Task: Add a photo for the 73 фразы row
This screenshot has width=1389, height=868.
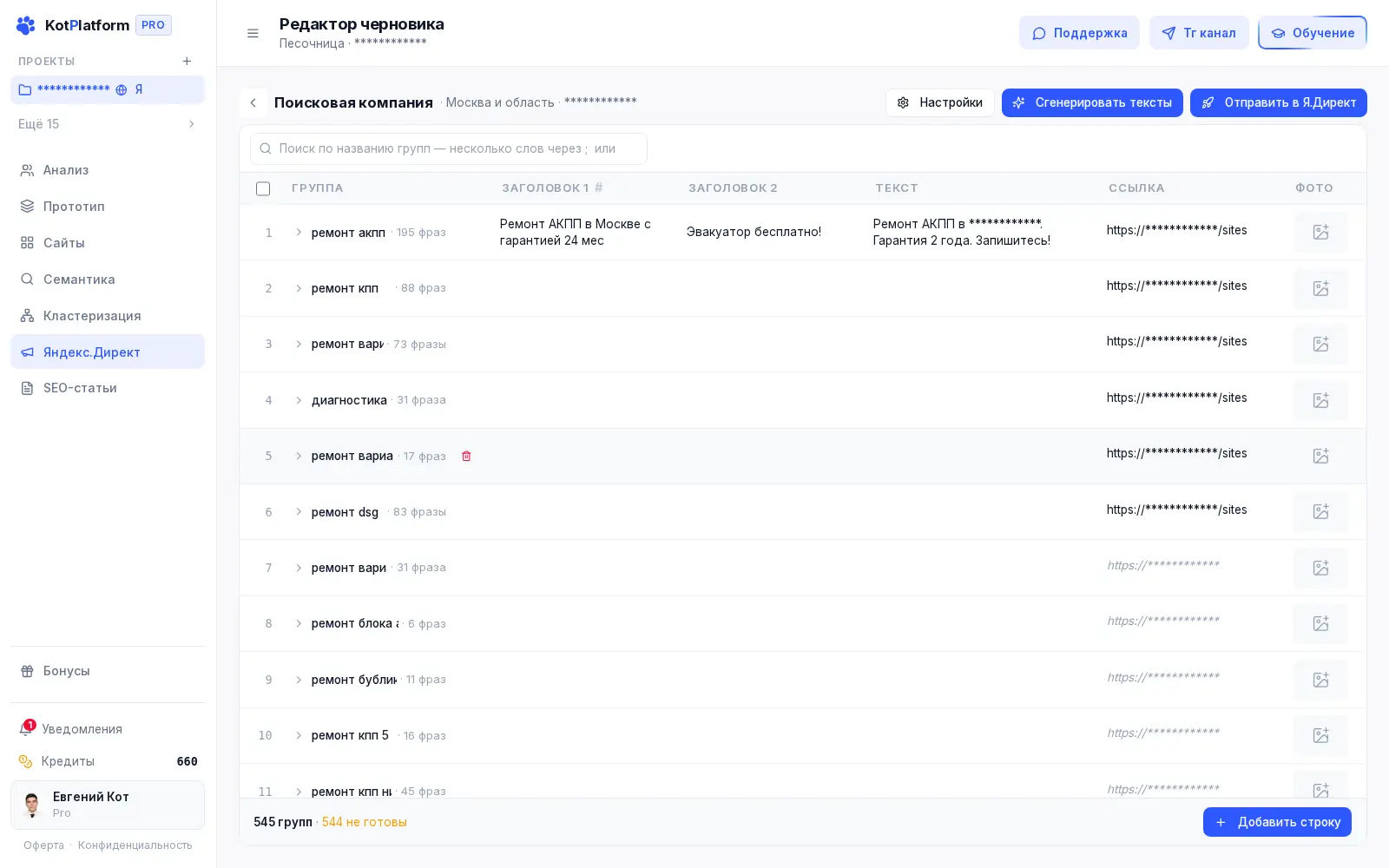Action: pos(1320,344)
